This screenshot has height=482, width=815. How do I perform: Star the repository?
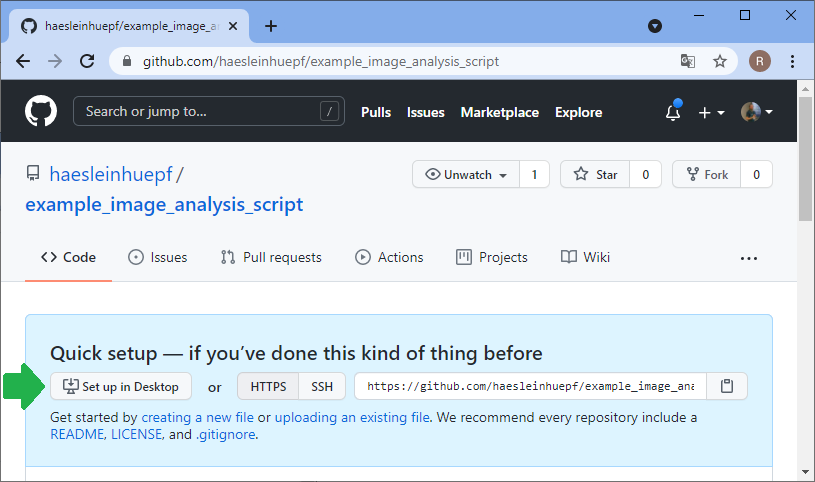tap(595, 174)
